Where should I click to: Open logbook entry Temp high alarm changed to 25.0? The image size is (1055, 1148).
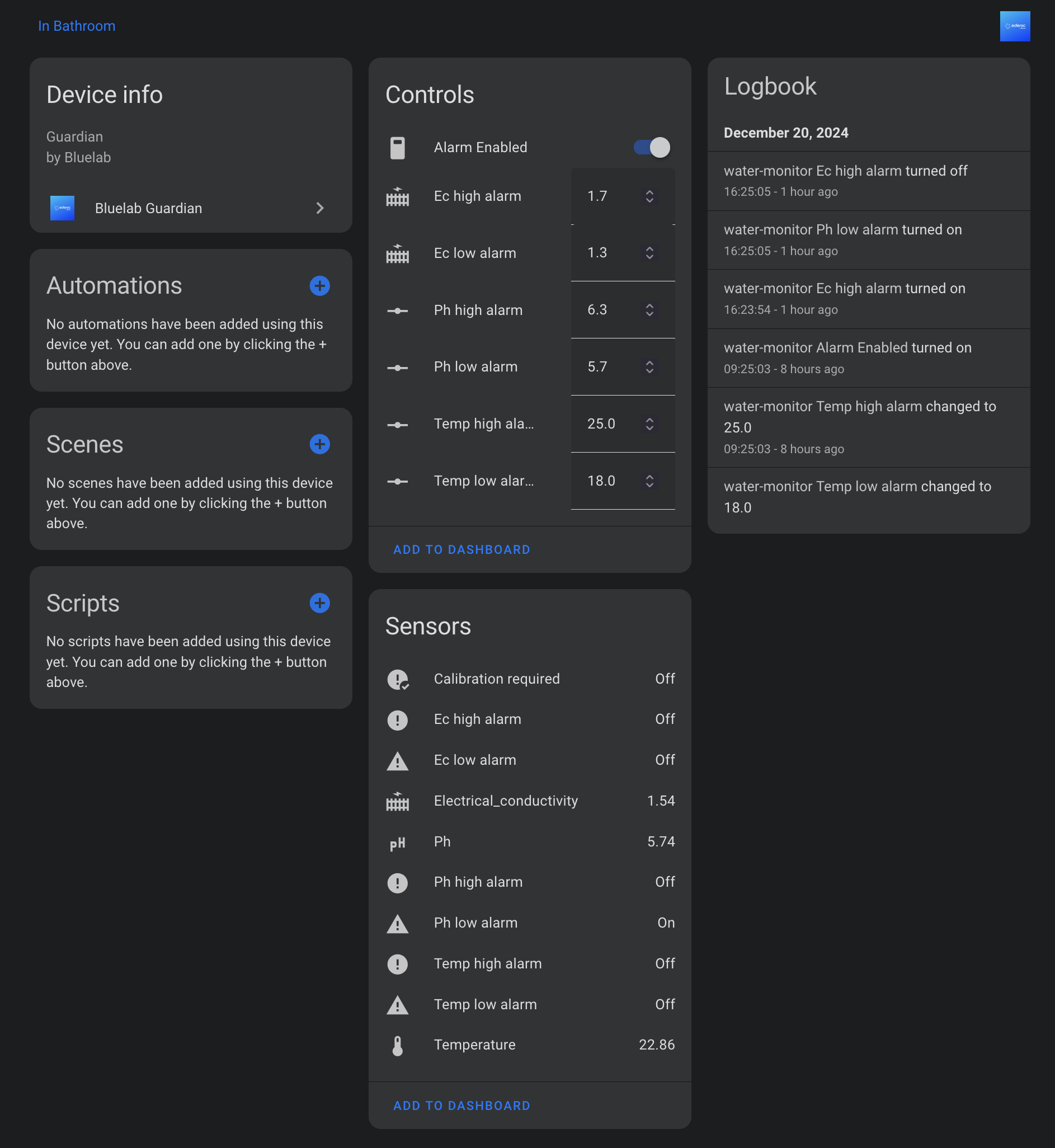click(868, 427)
